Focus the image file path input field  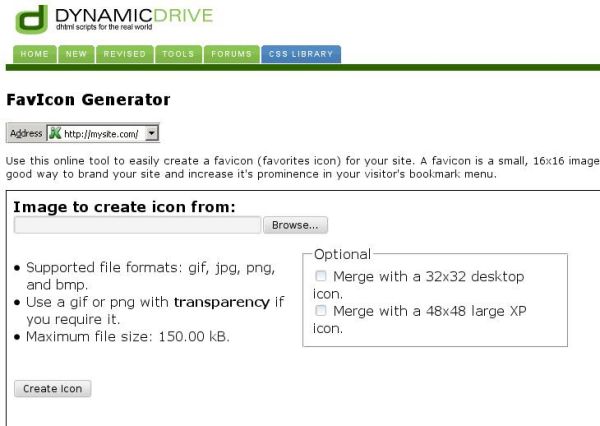(137, 225)
